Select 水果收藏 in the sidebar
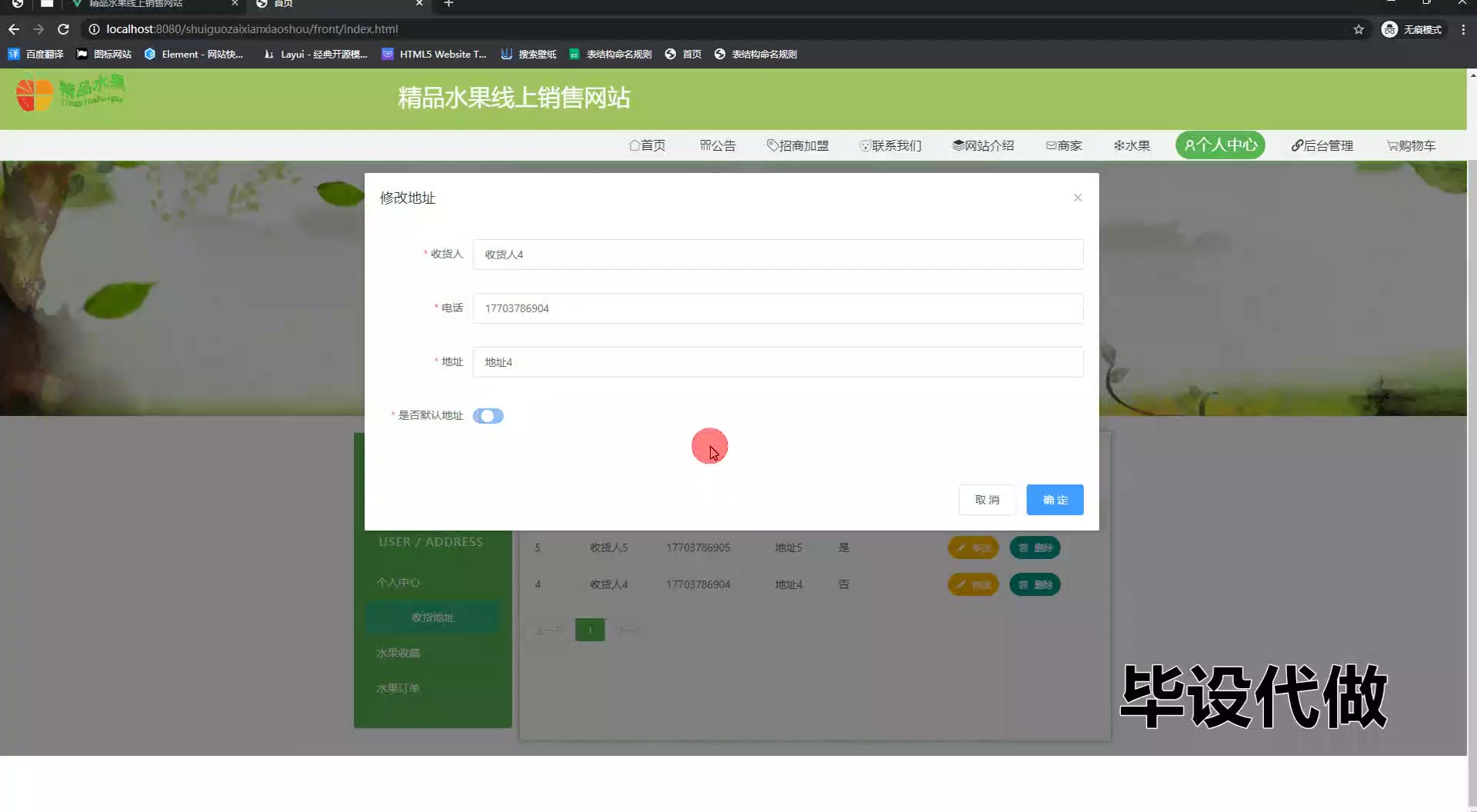This screenshot has width=1477, height=812. tap(398, 653)
